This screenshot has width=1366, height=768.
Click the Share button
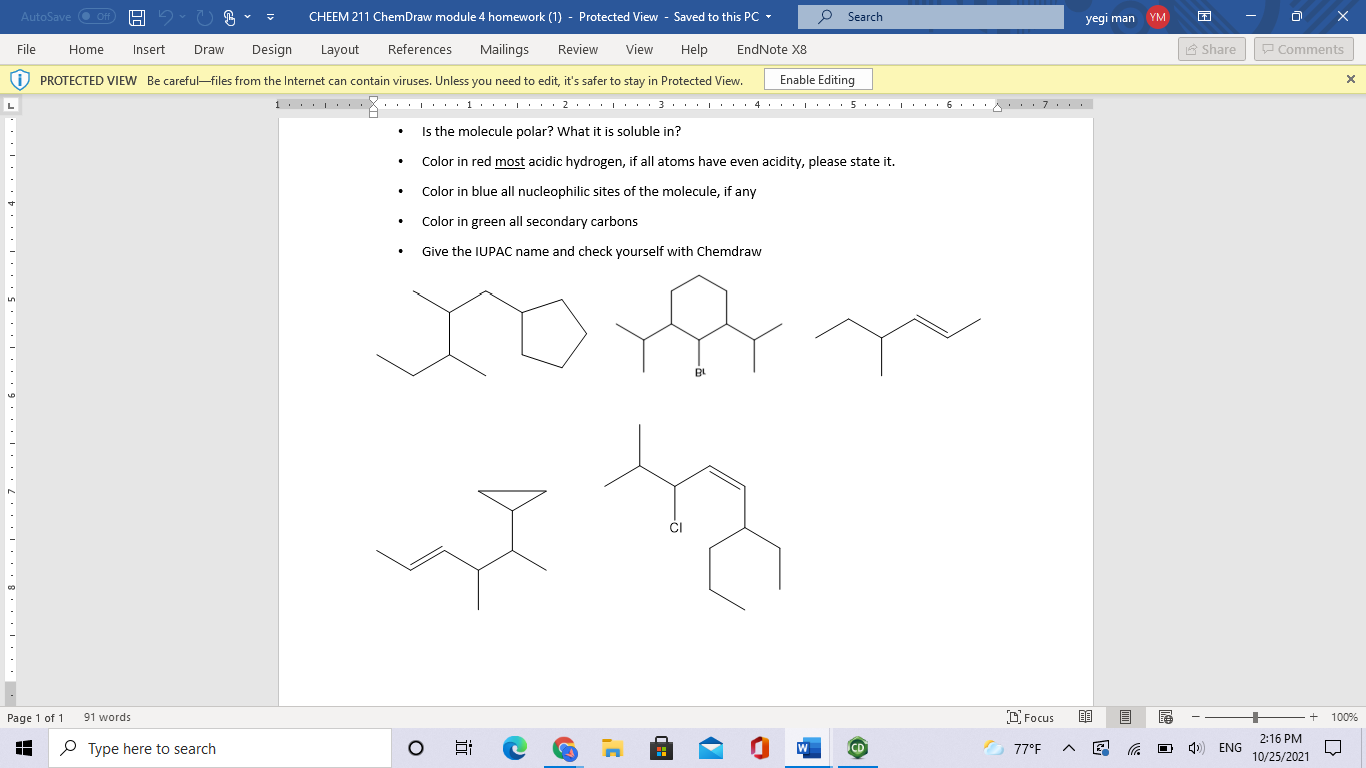coord(1210,49)
